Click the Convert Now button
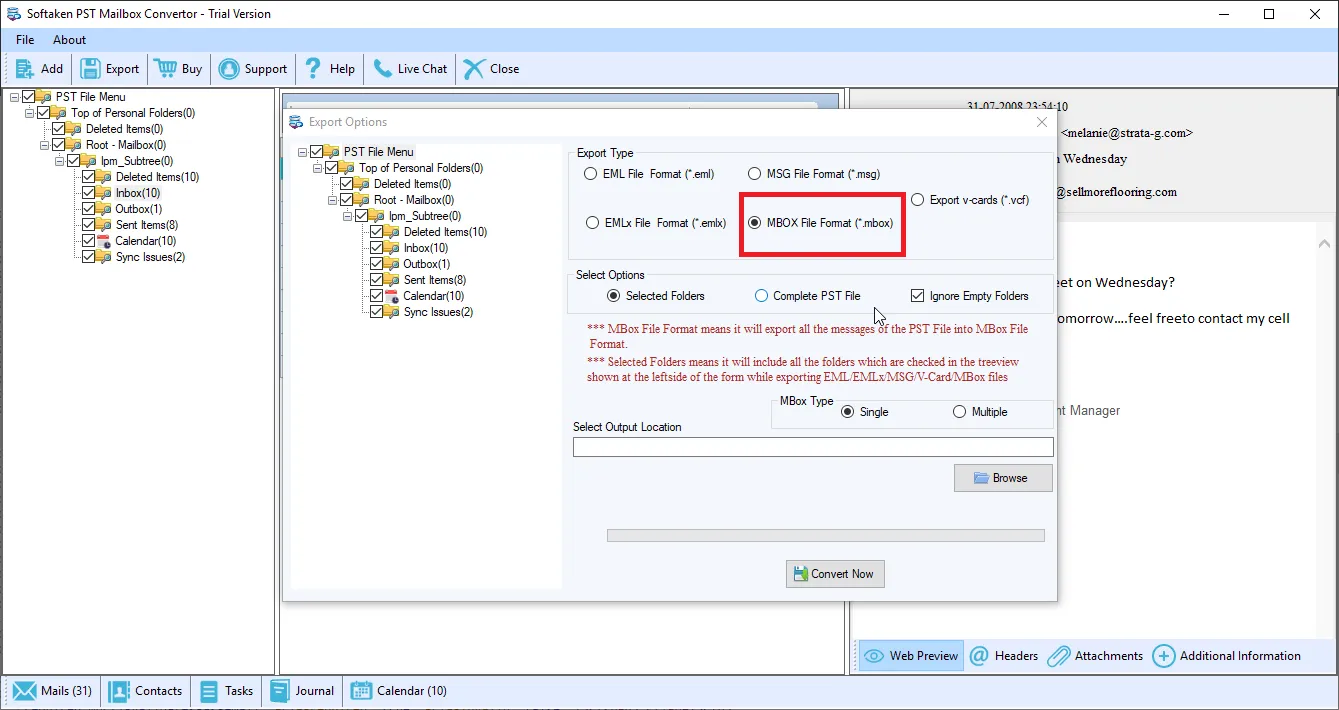 [x=835, y=574]
